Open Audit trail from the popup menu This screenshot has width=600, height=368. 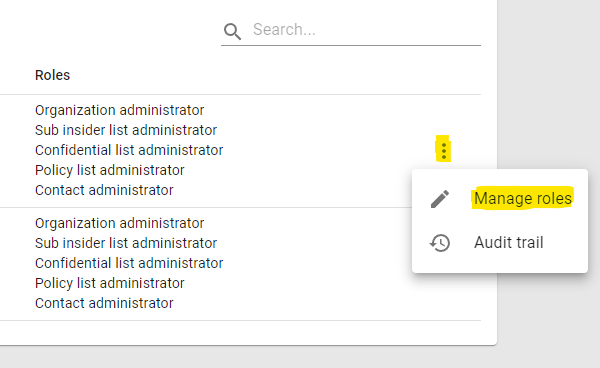pos(509,243)
